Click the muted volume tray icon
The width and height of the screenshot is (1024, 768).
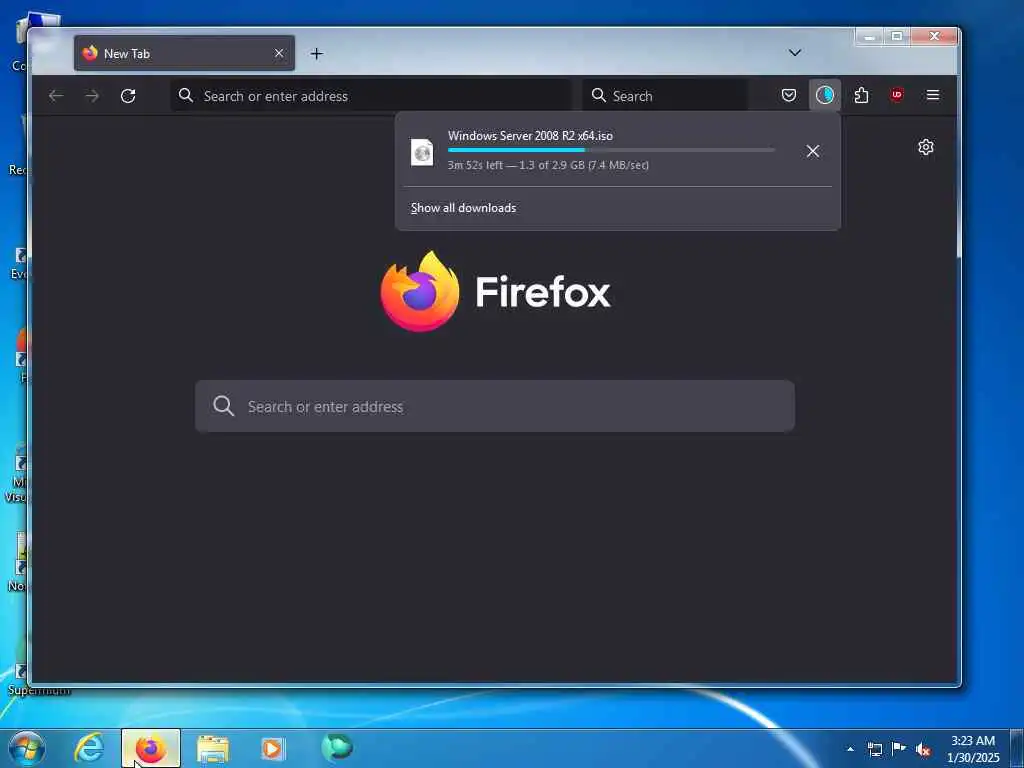coord(923,749)
